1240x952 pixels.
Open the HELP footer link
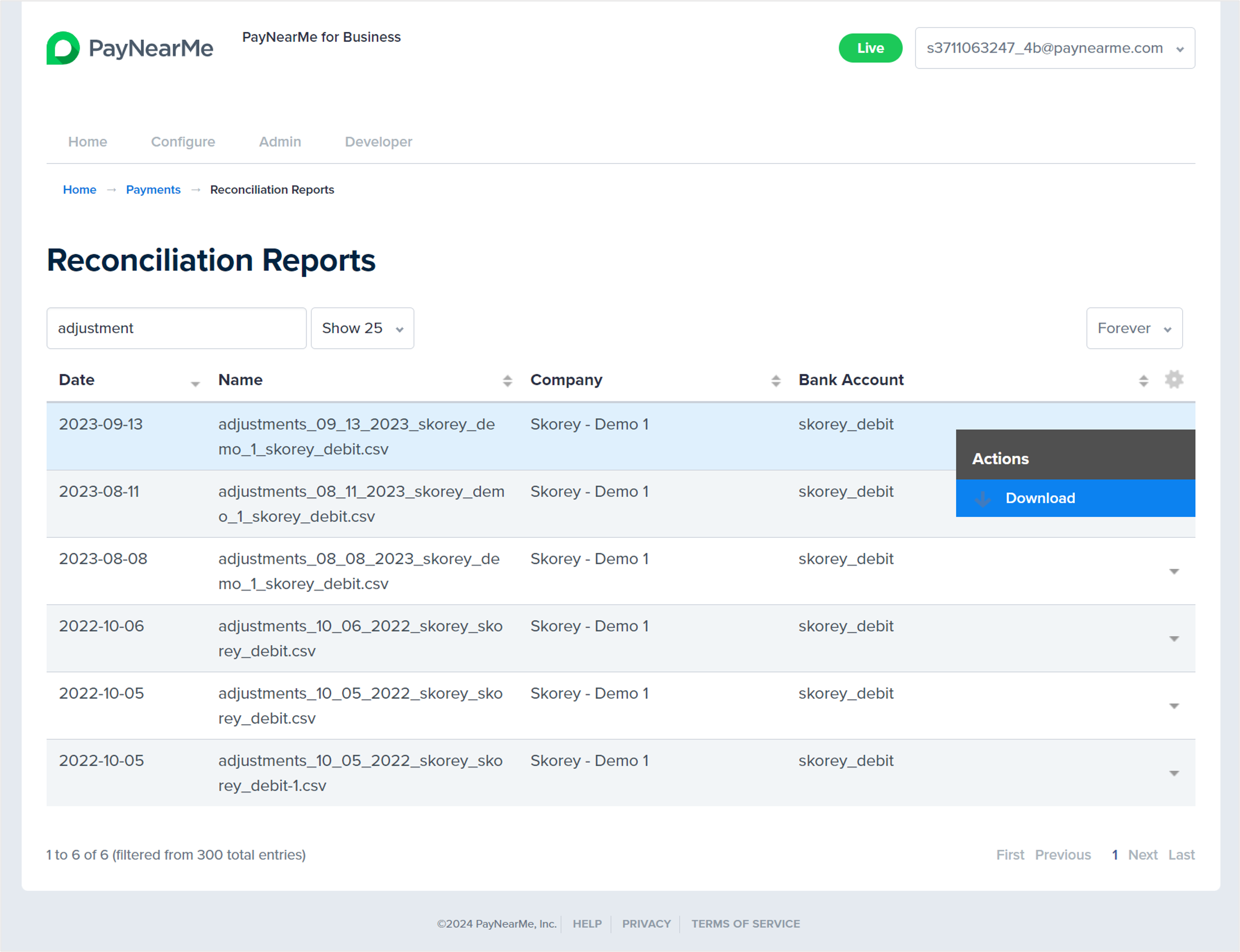click(x=587, y=924)
